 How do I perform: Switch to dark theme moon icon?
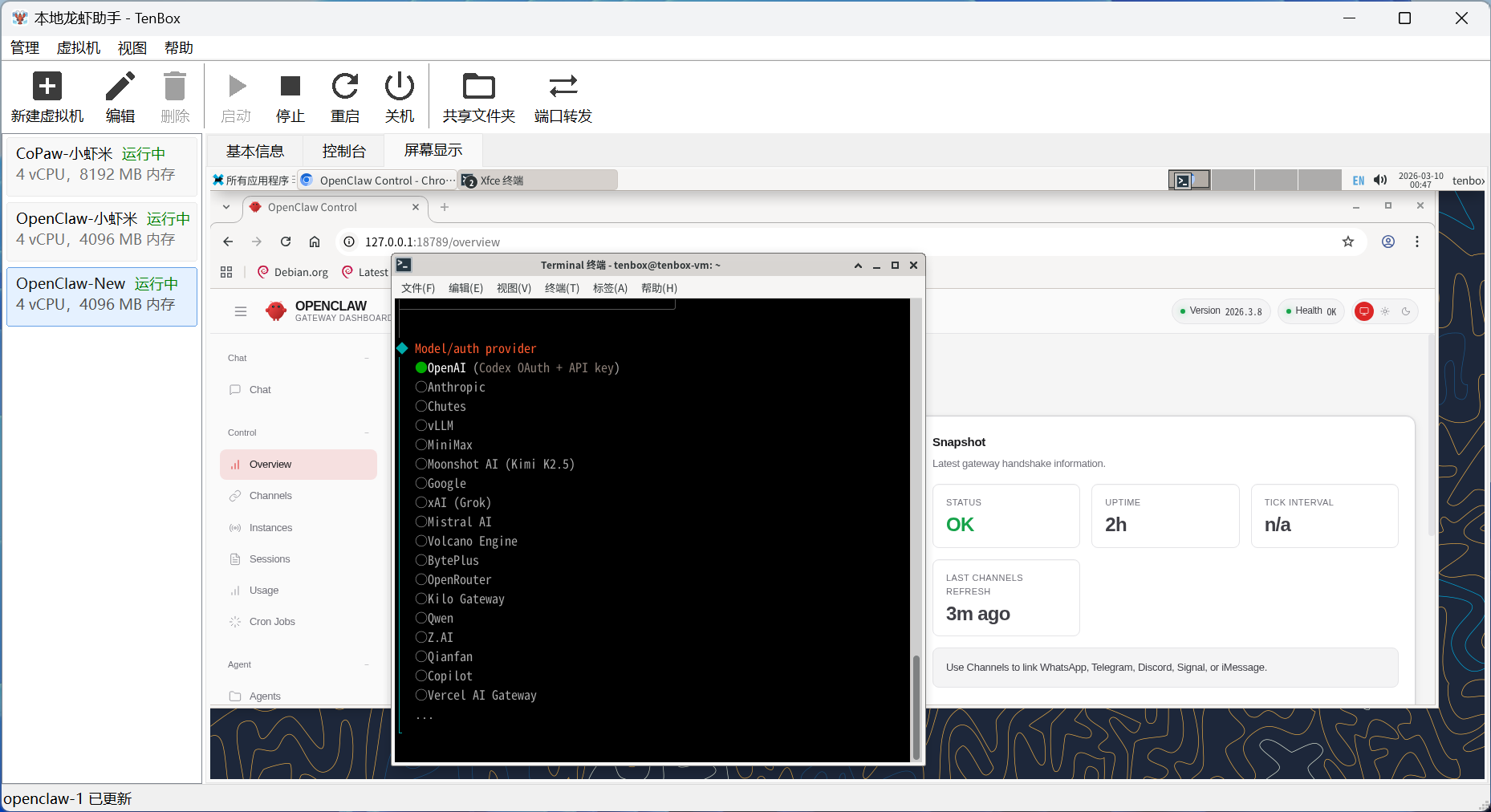(1406, 311)
